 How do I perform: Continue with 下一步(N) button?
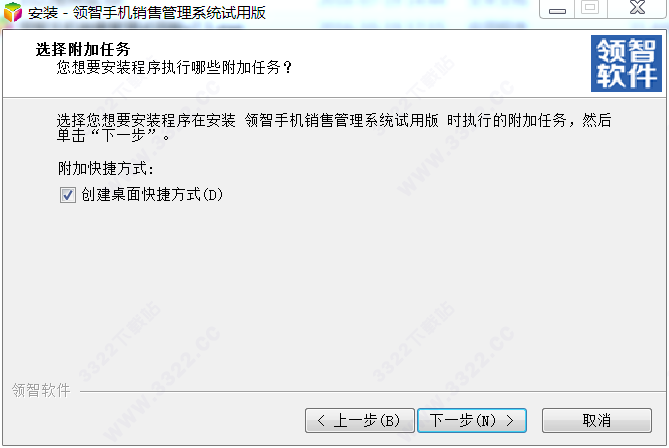click(472, 421)
